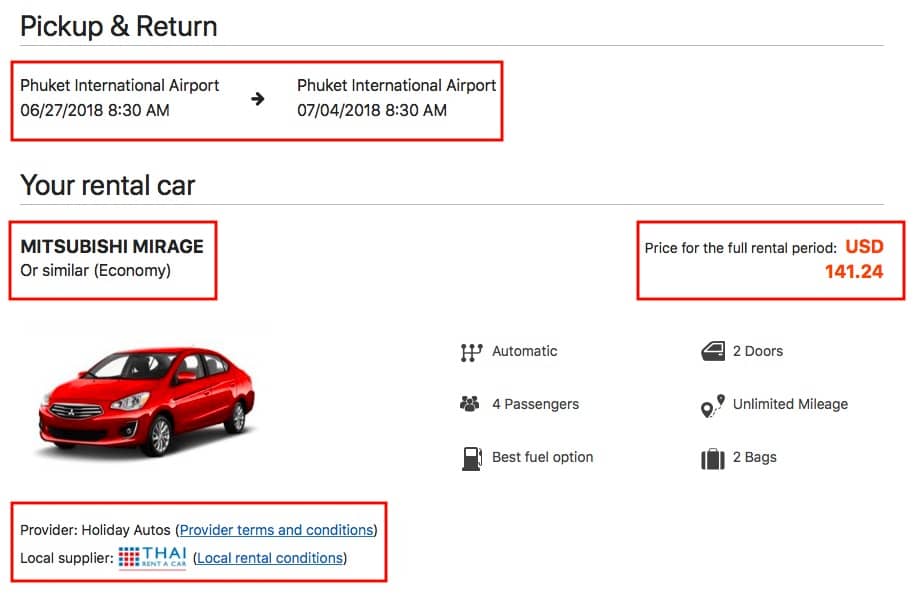The height and width of the screenshot is (594, 915).
Task: Click the Best fuel option pump icon
Action: coord(468,457)
